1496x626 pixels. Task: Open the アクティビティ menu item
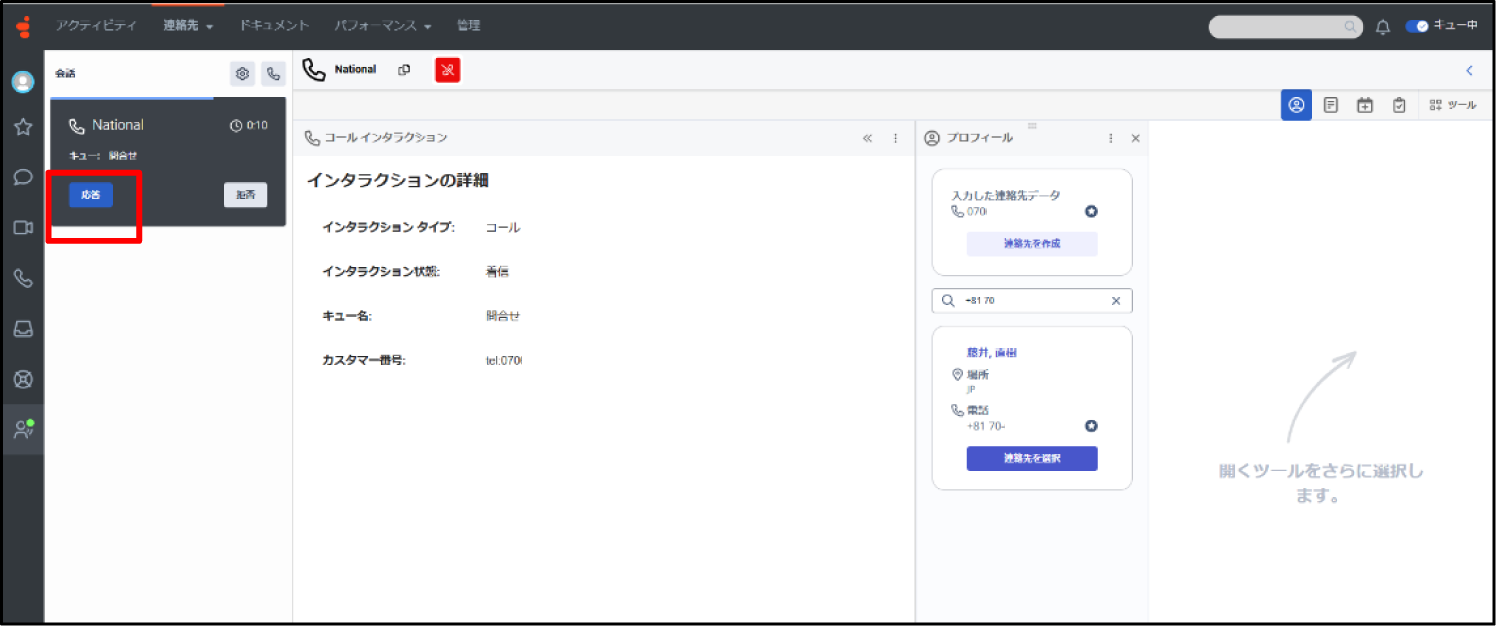tap(96, 27)
